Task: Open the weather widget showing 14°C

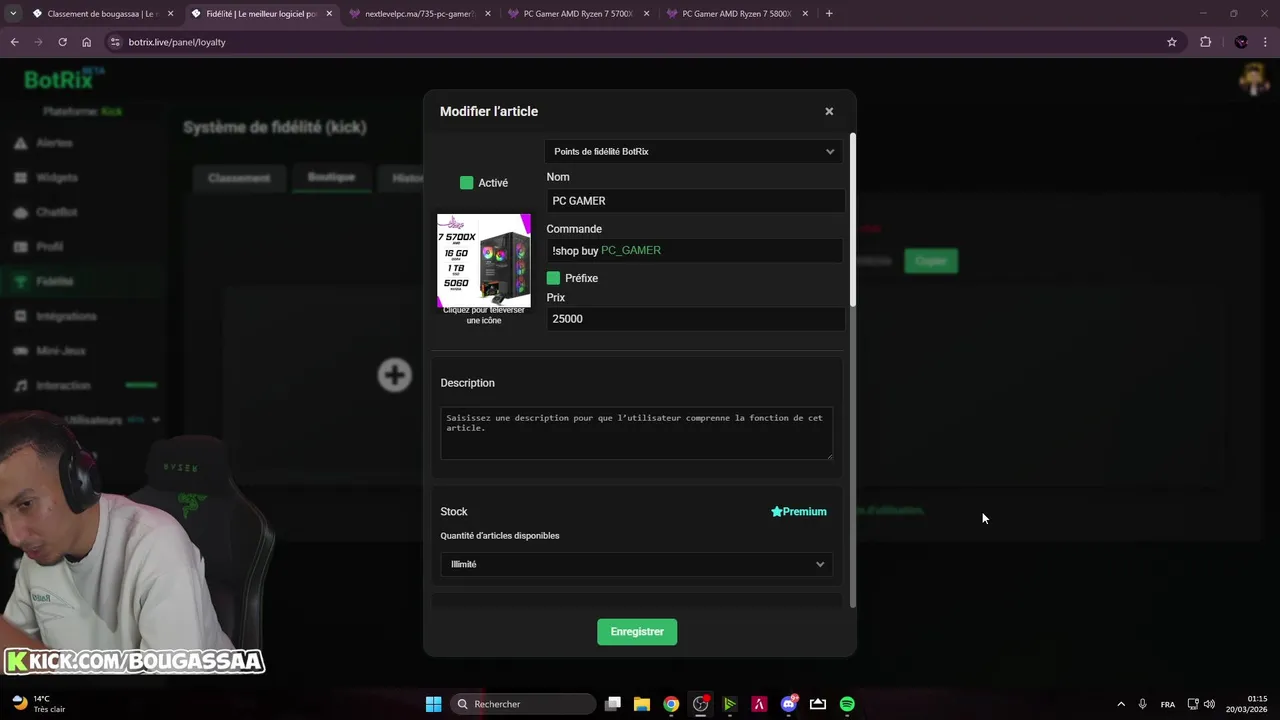Action: tap(38, 704)
